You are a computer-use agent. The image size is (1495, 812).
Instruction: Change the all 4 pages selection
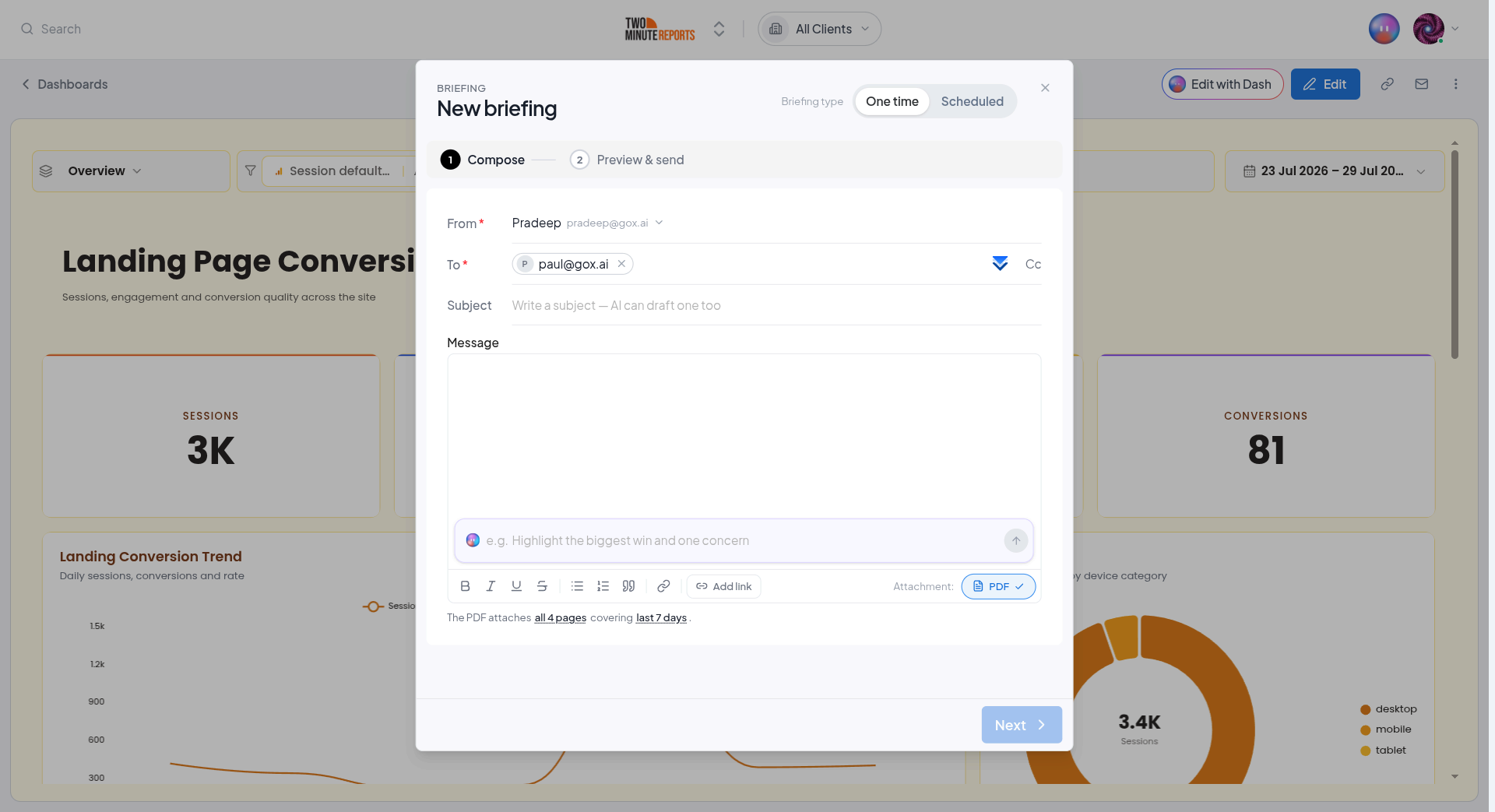coord(560,617)
